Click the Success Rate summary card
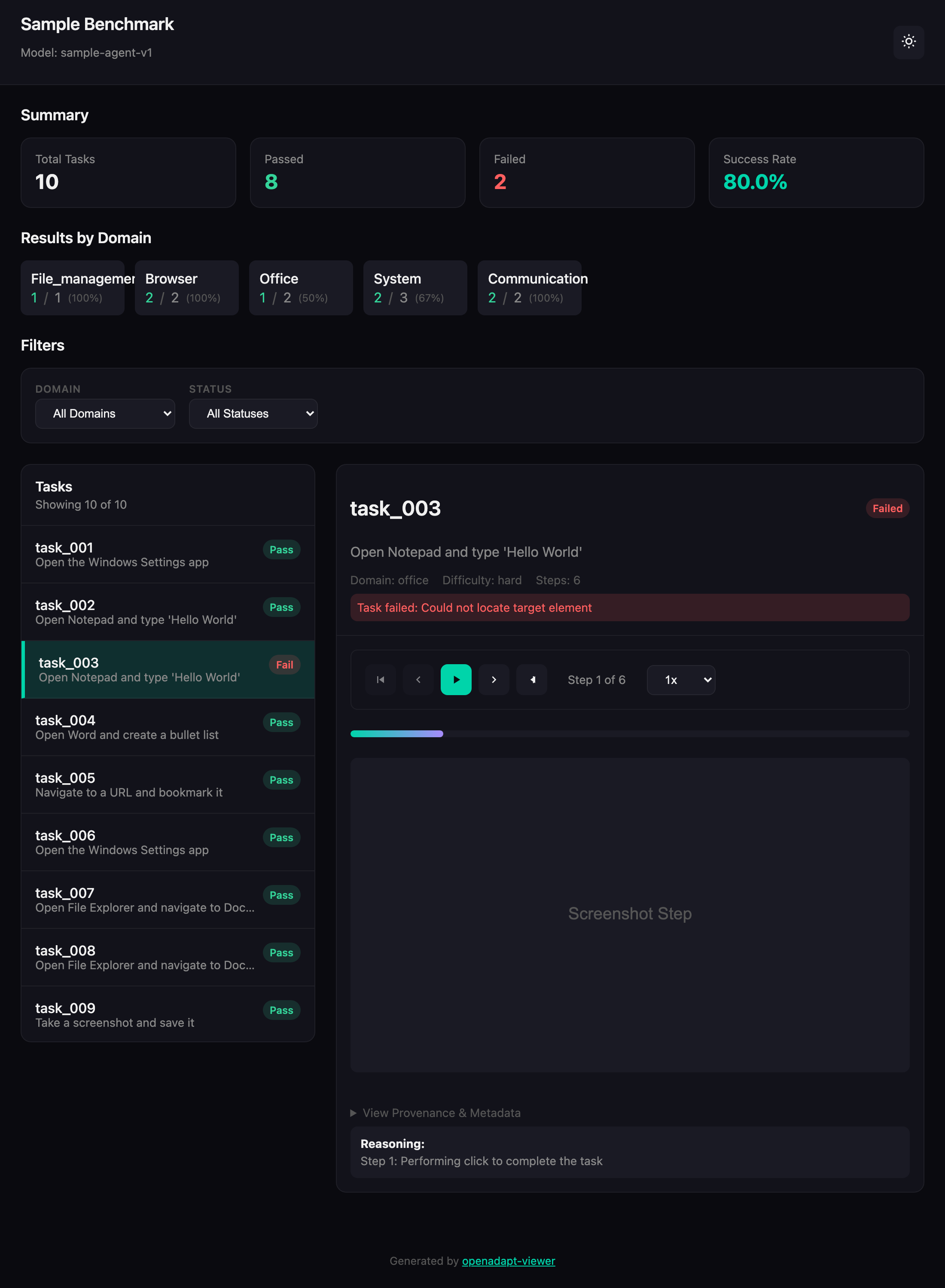The height and width of the screenshot is (1288, 945). point(816,173)
